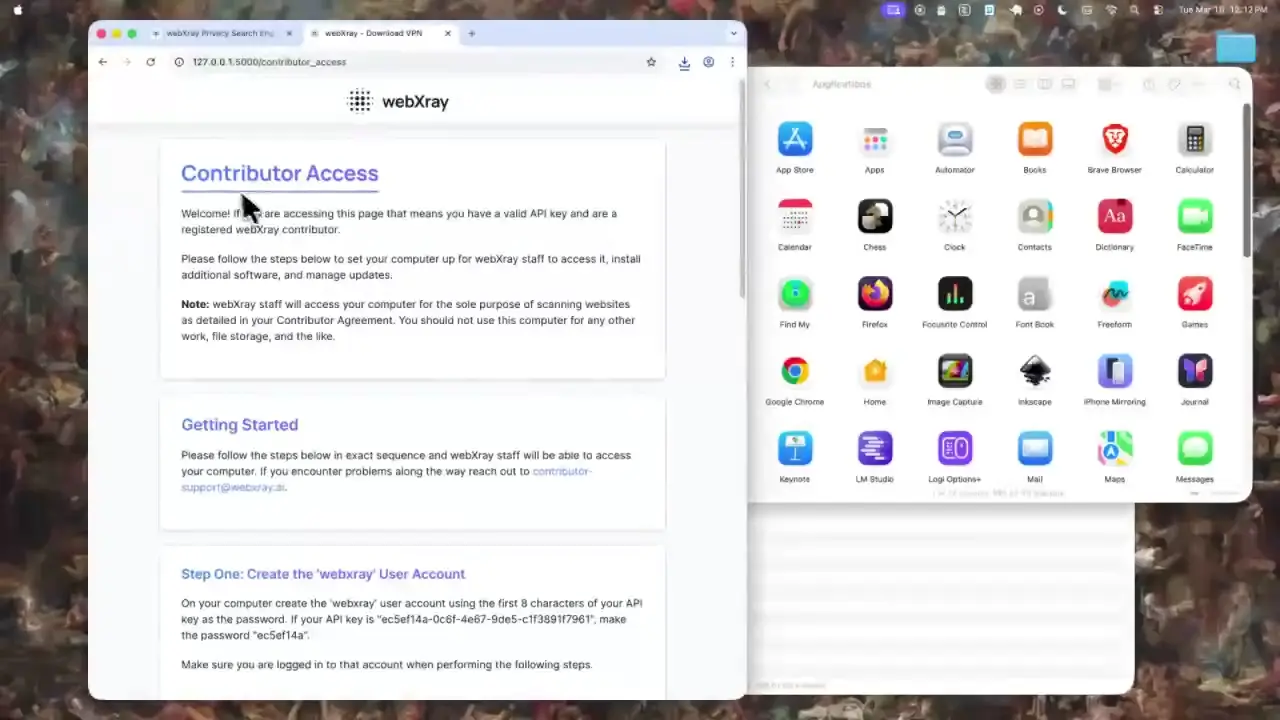The image size is (1280, 720).
Task: Open the iPhone Mirroring app icon
Action: 1115,371
